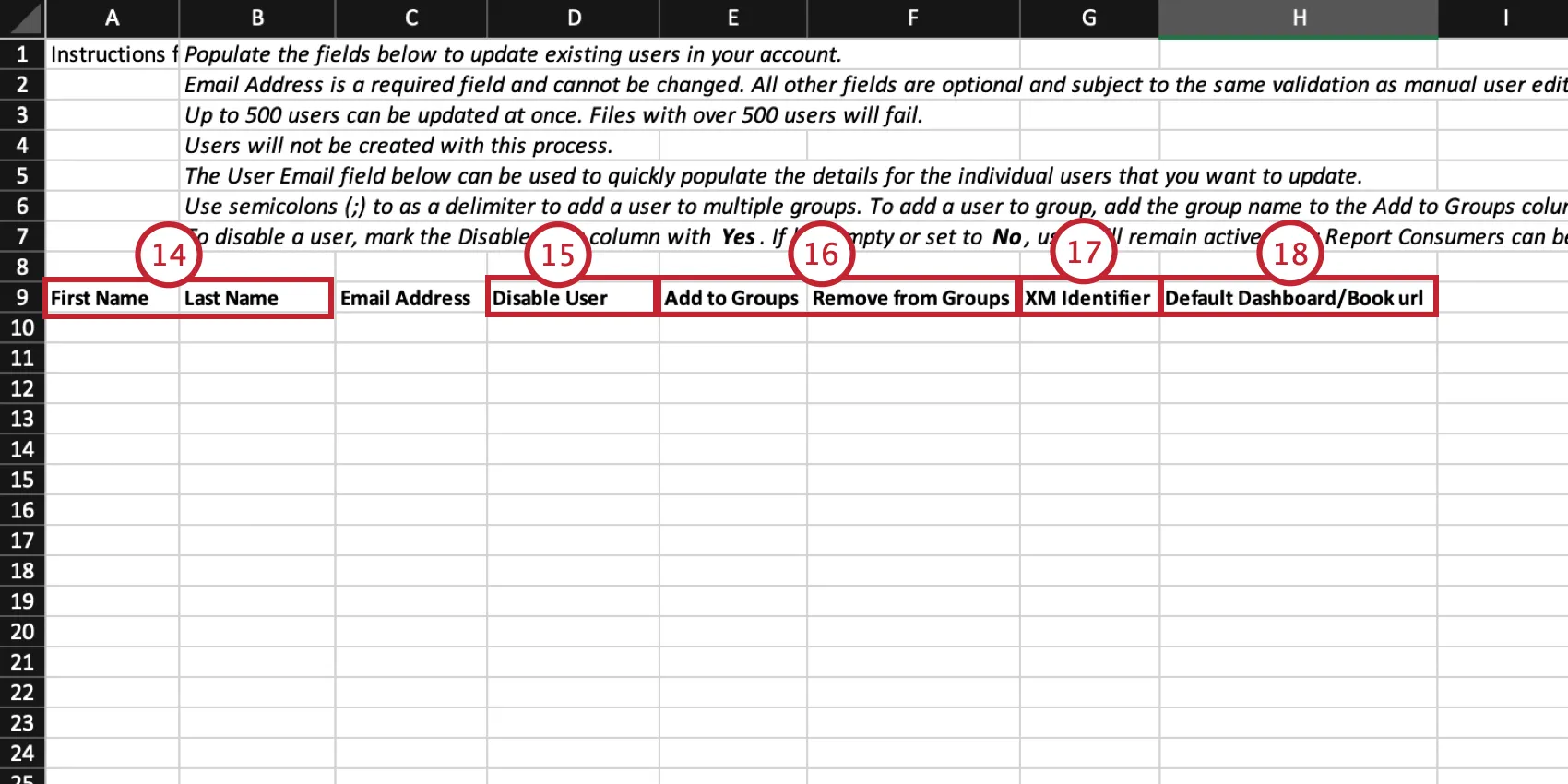Select column A header
The height and width of the screenshot is (784, 1568).
click(x=112, y=18)
